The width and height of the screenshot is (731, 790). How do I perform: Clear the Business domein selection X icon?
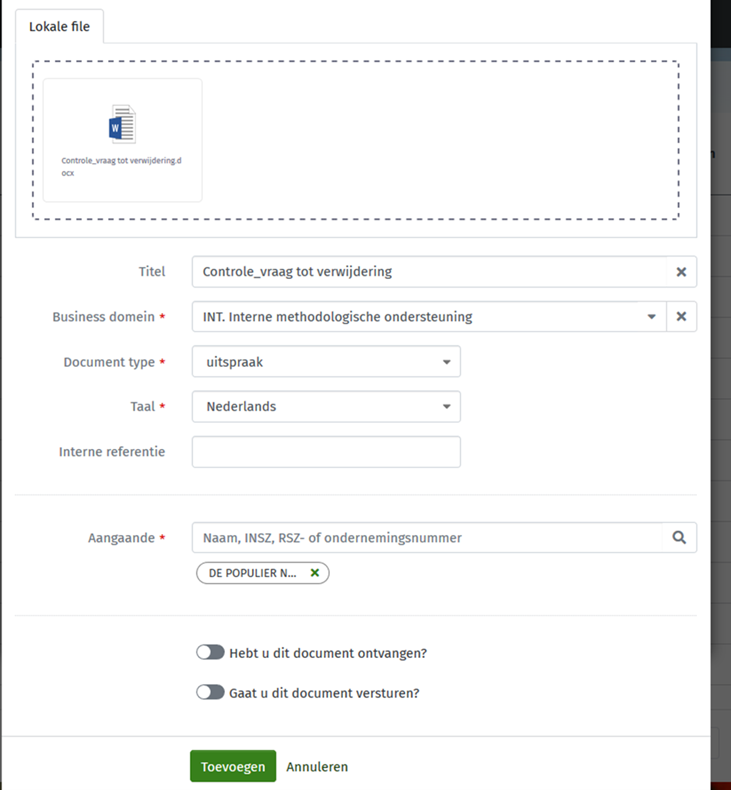tap(681, 316)
